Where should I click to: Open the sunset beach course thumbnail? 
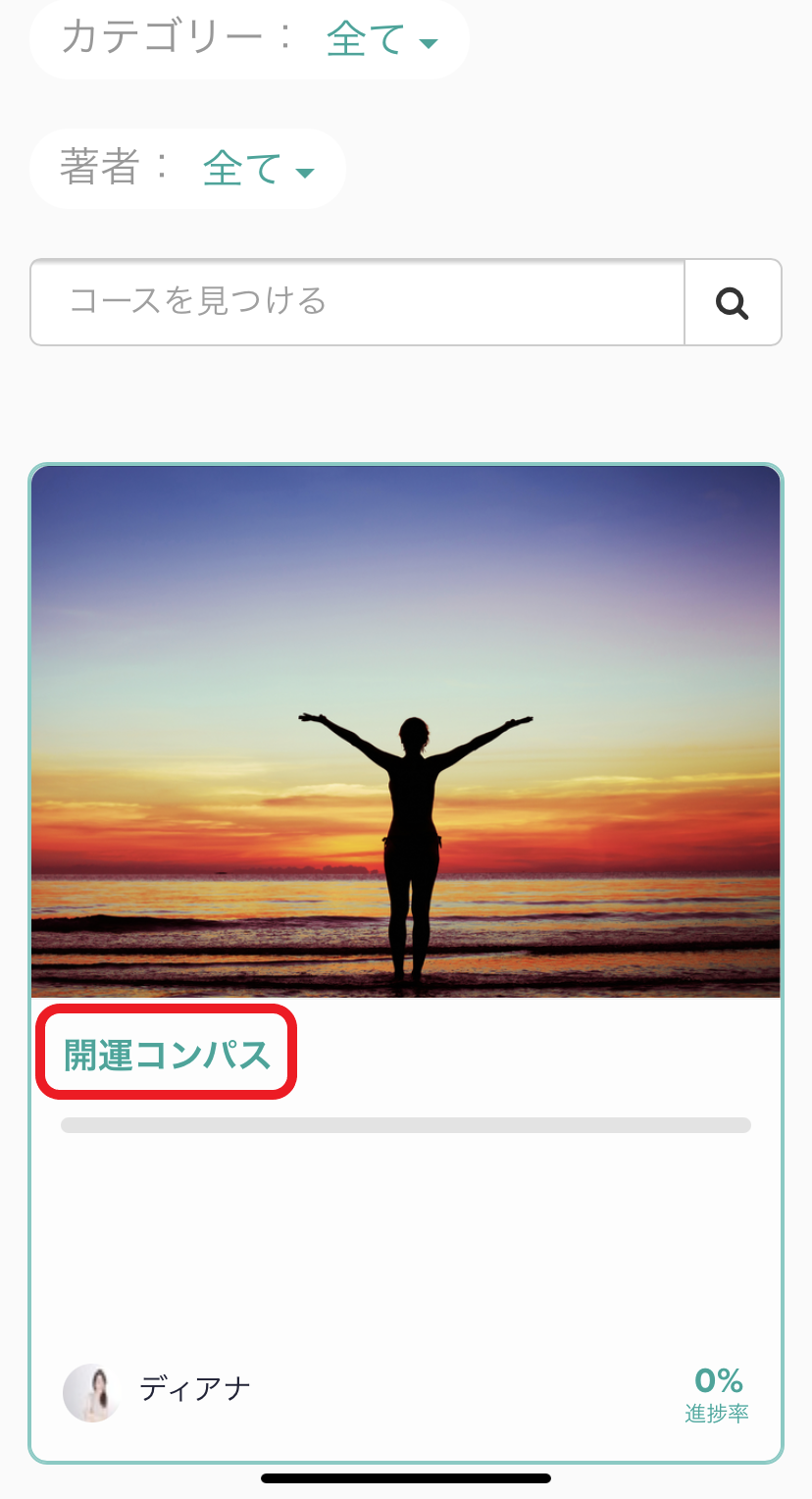tap(406, 732)
